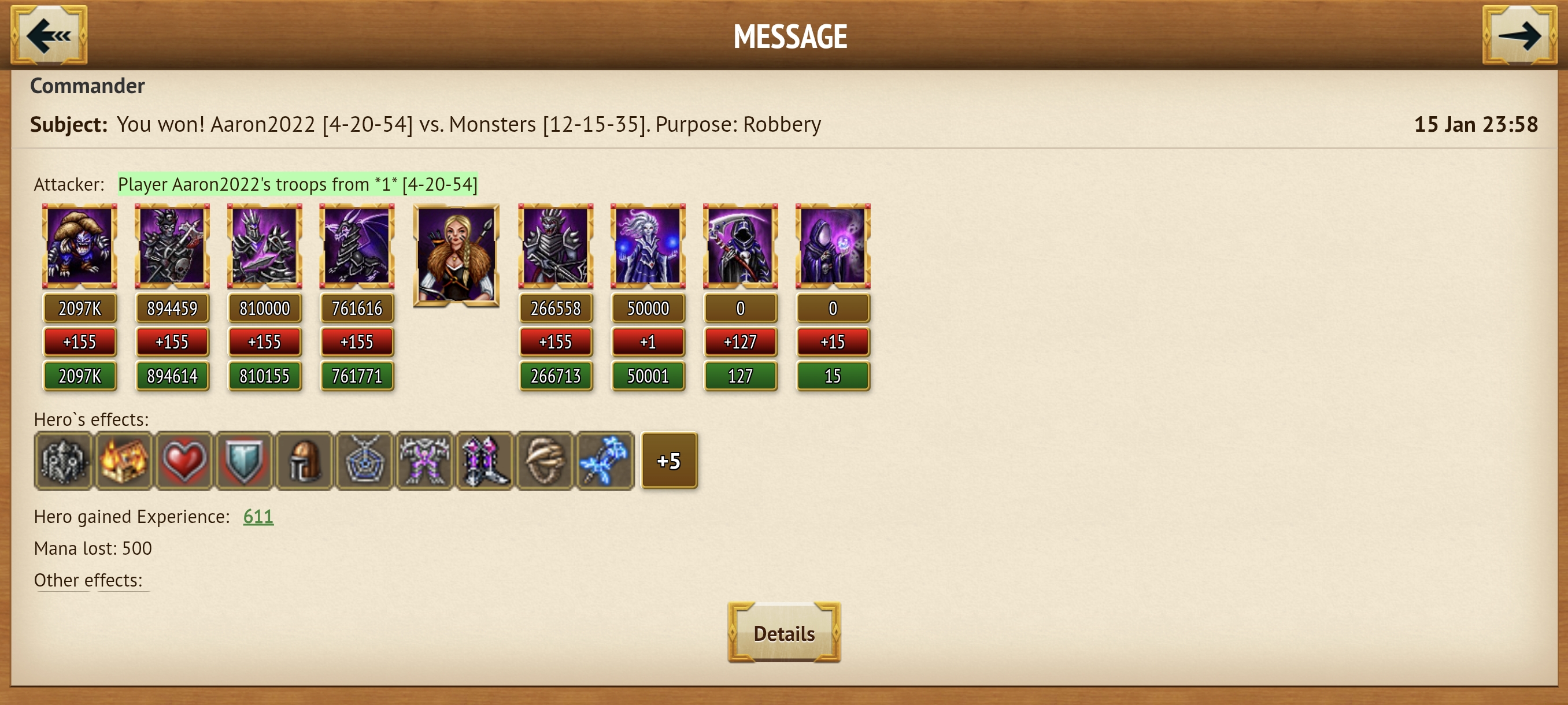1568x705 pixels.
Task: Select the white-haired sorceress troop portrait
Action: click(648, 246)
